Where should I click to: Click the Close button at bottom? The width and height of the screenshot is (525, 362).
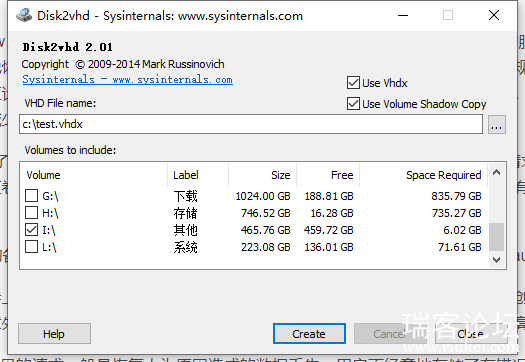[x=471, y=334]
